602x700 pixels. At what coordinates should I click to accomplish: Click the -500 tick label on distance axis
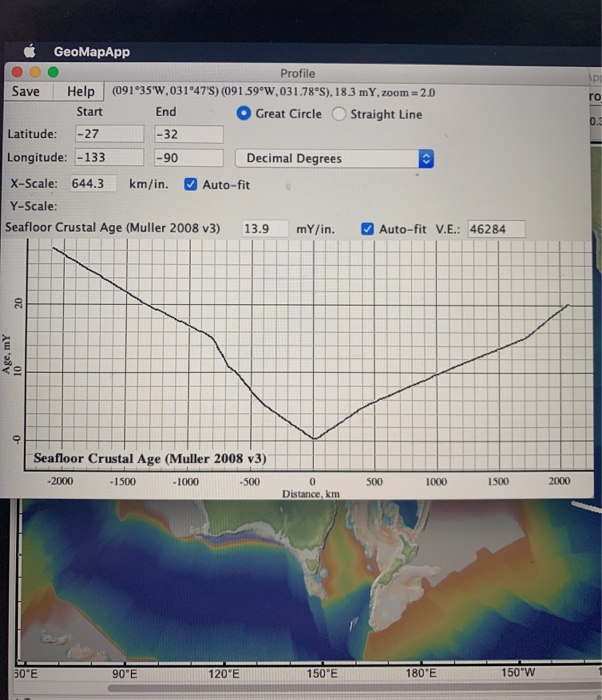click(250, 482)
